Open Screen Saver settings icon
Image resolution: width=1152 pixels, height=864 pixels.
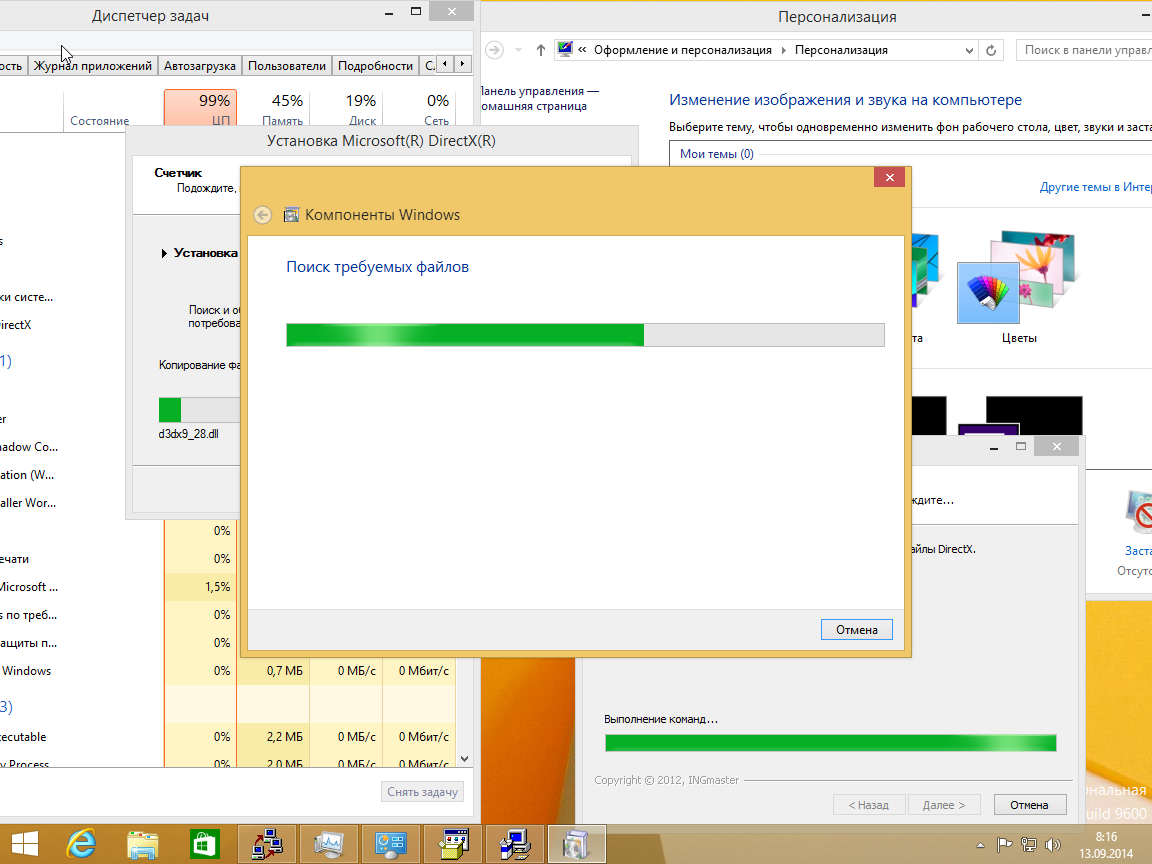click(1138, 512)
